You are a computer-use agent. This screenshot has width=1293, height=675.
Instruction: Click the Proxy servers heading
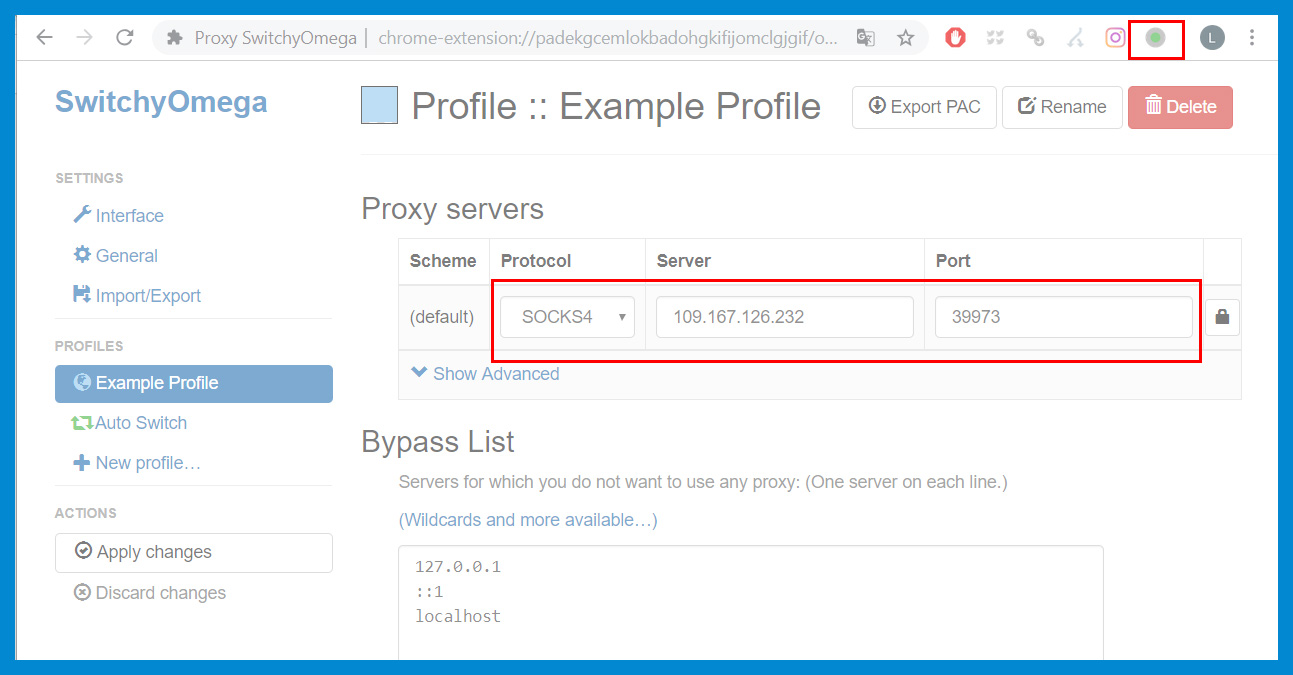tap(452, 209)
